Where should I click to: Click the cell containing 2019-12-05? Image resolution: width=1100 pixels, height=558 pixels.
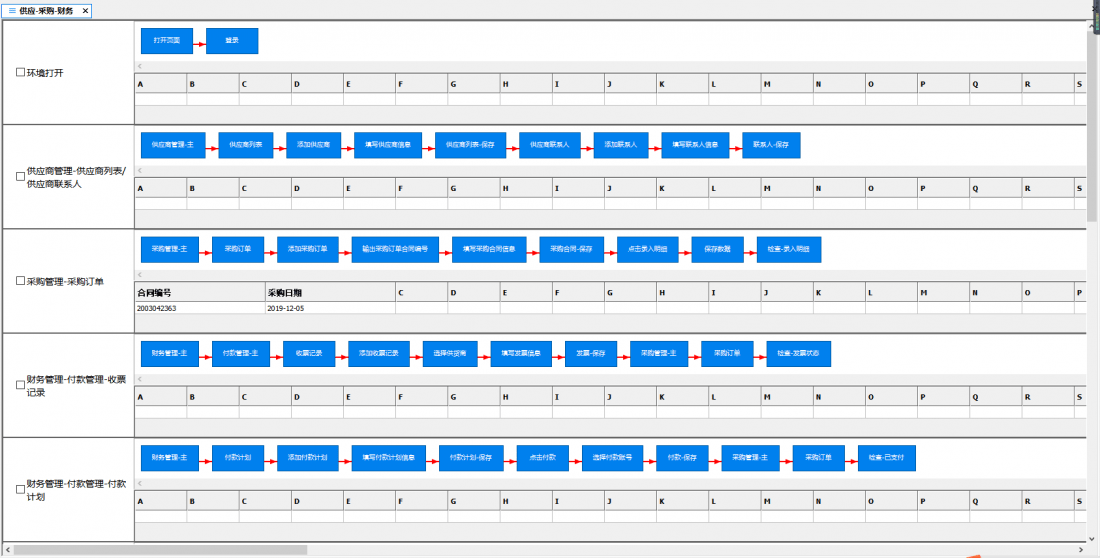(x=330, y=308)
